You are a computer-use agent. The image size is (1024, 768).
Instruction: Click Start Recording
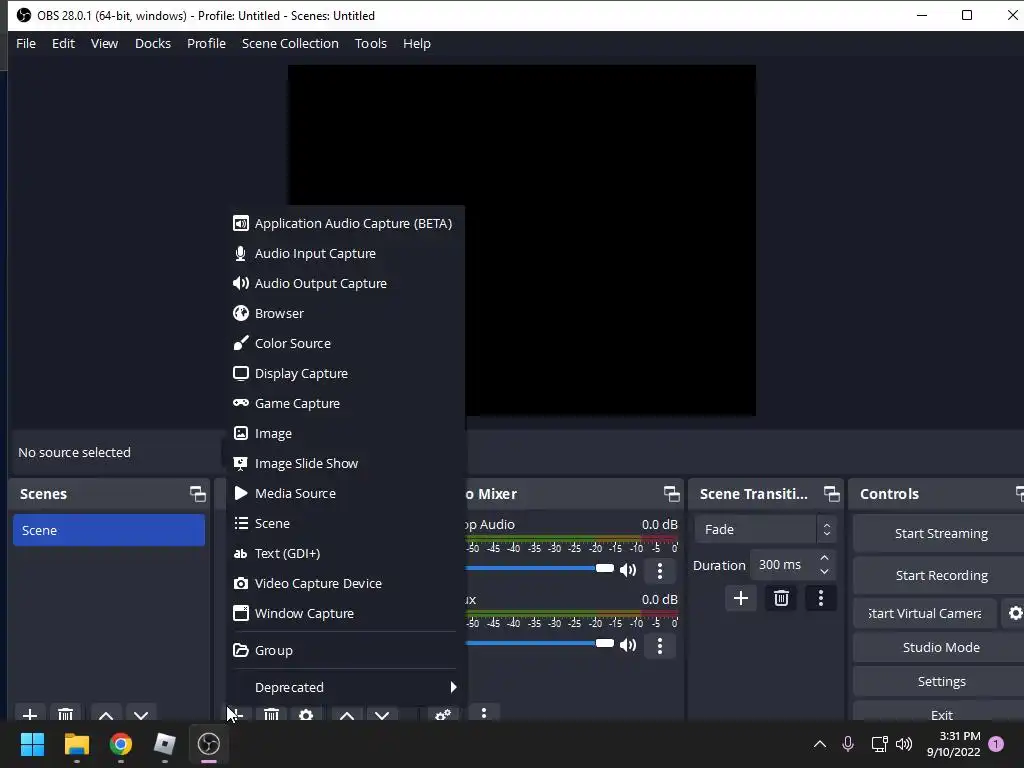pyautogui.click(x=940, y=575)
